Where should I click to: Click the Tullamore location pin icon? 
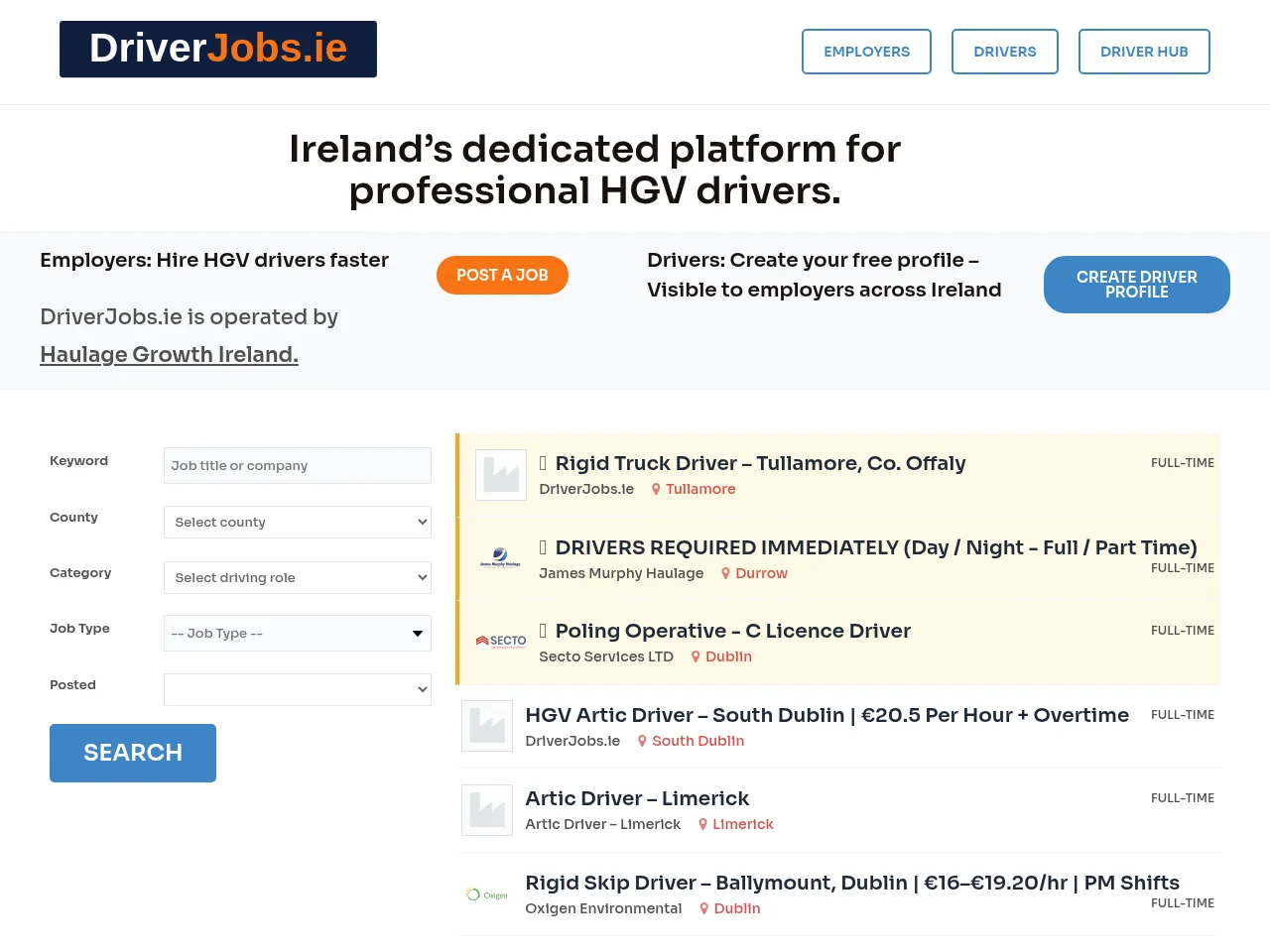(x=656, y=489)
